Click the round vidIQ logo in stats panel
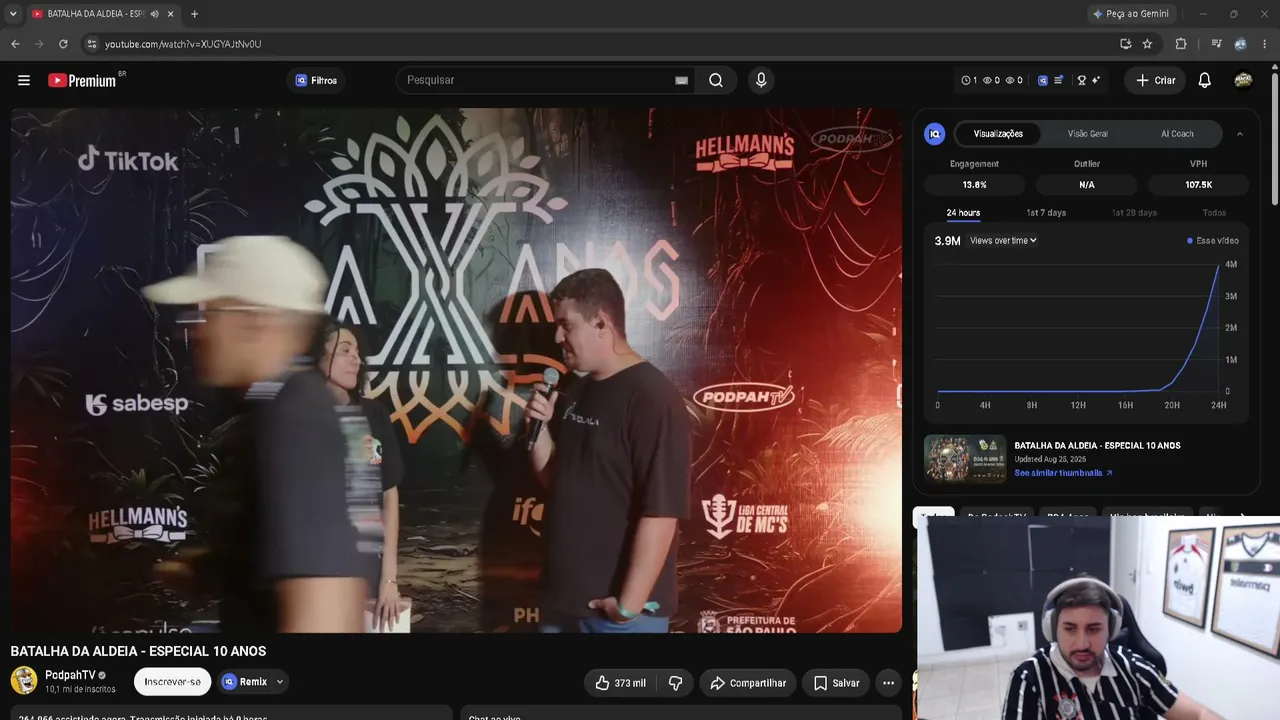The height and width of the screenshot is (720, 1280). click(935, 134)
